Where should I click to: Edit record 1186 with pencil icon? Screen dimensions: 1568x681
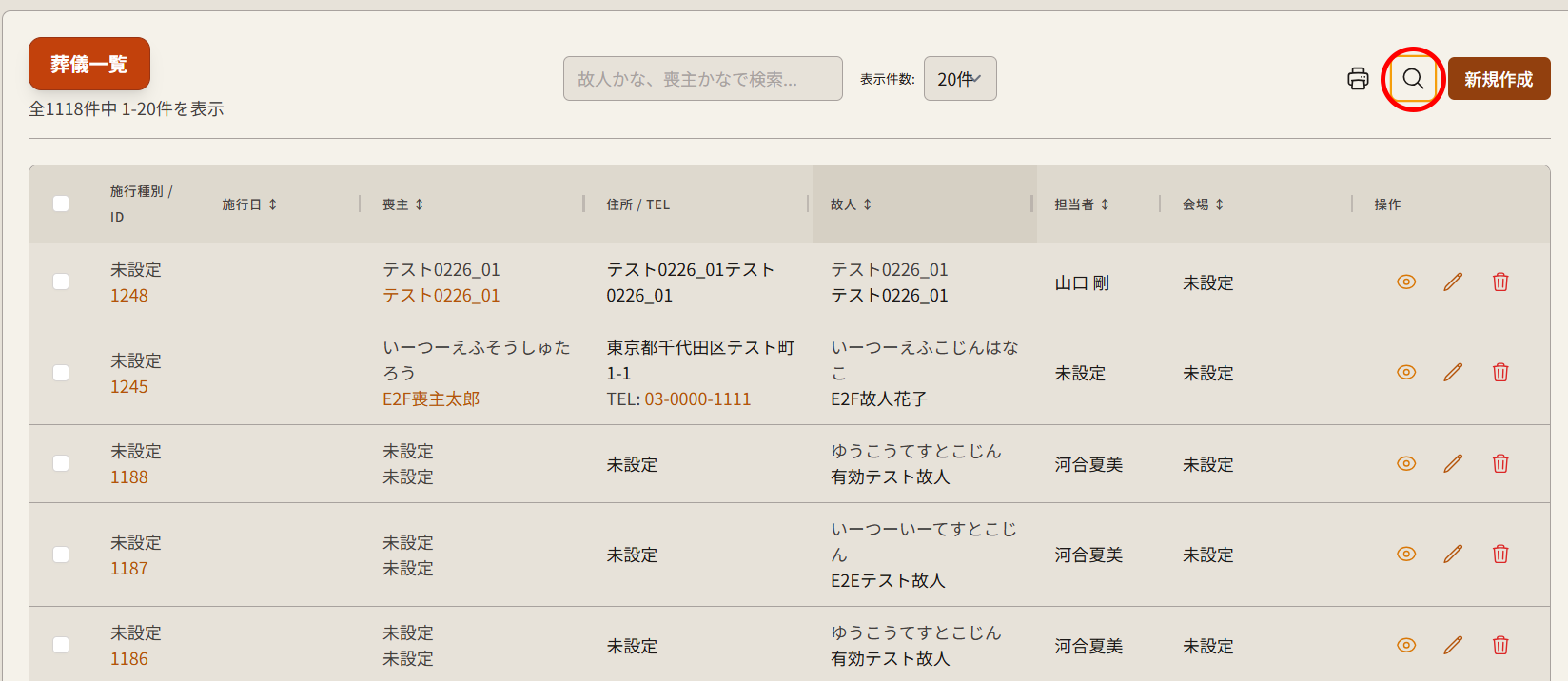tap(1452, 646)
